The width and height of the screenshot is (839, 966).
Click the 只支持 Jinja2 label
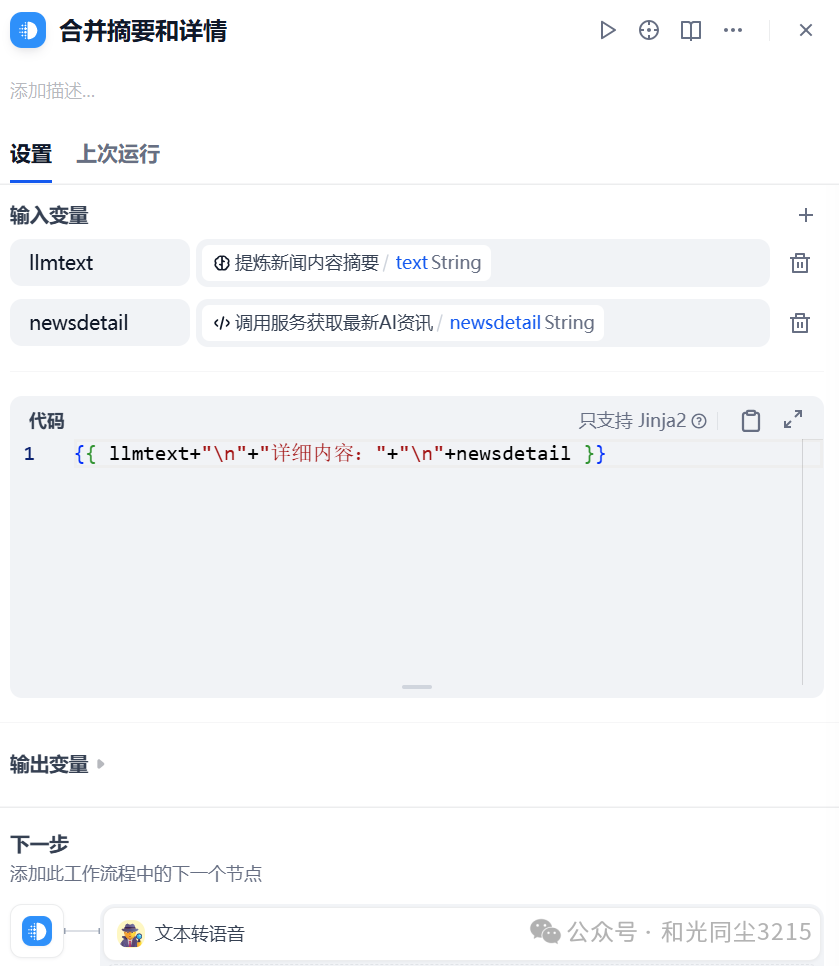632,421
